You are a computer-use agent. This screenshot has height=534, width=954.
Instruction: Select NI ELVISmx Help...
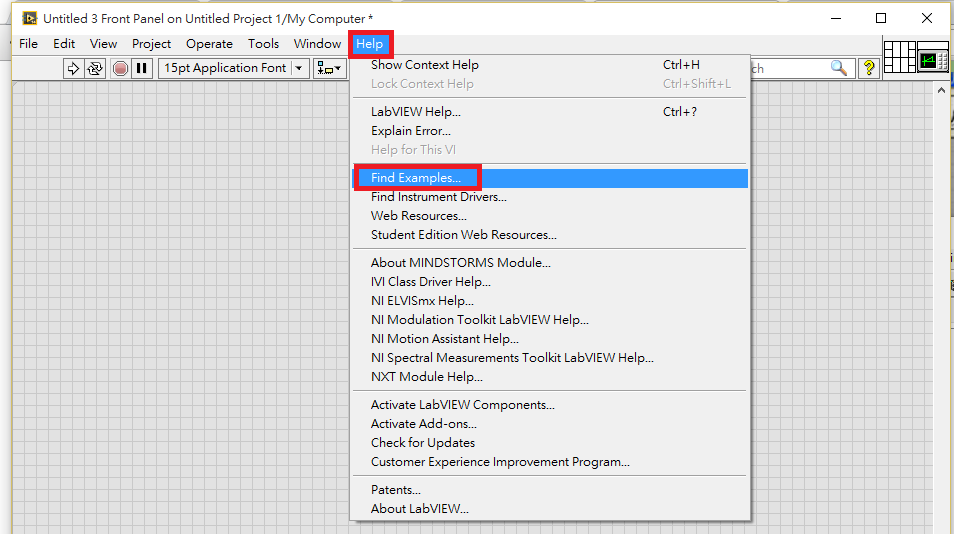point(550,301)
